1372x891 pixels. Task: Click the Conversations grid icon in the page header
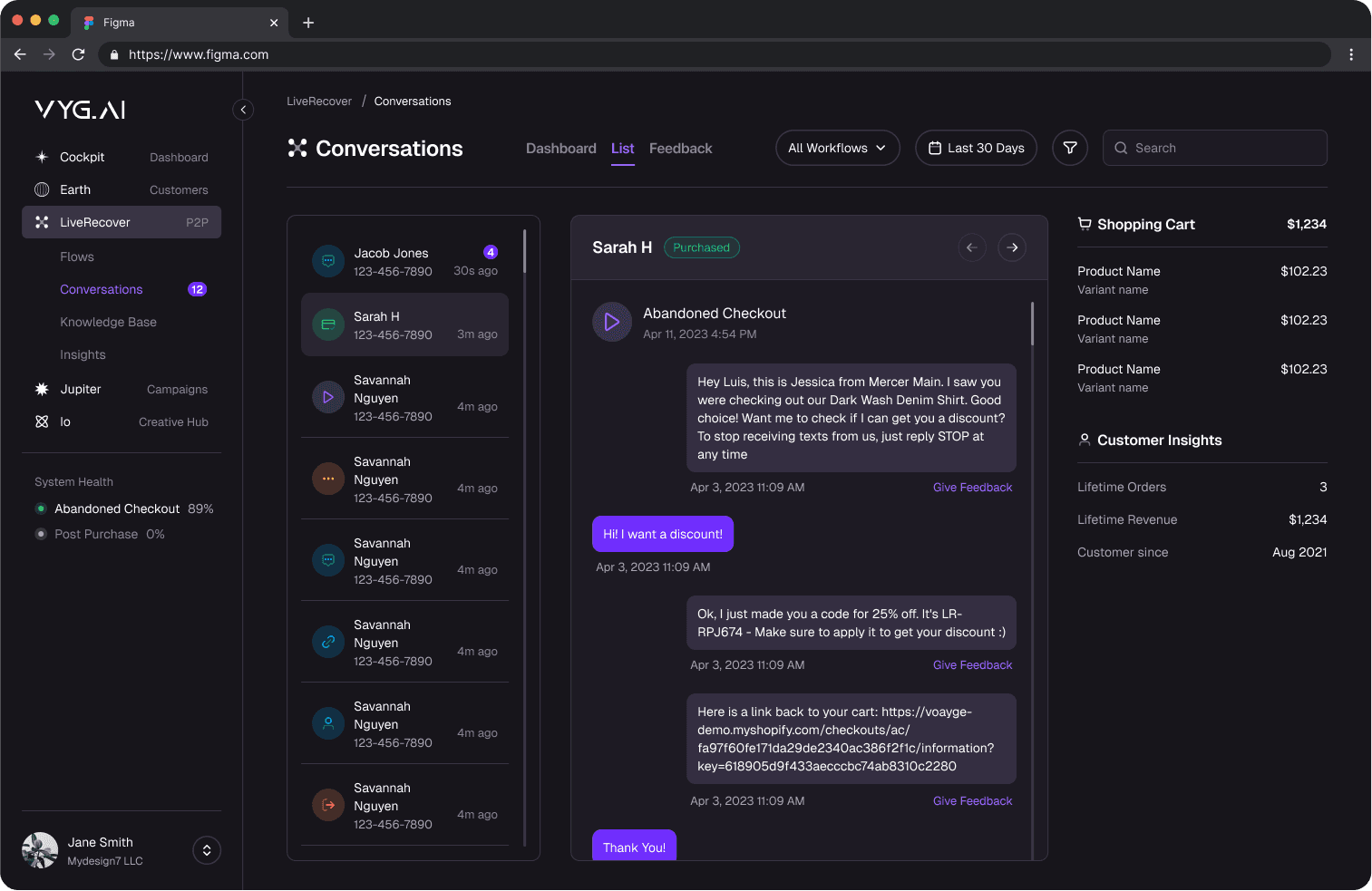297,148
